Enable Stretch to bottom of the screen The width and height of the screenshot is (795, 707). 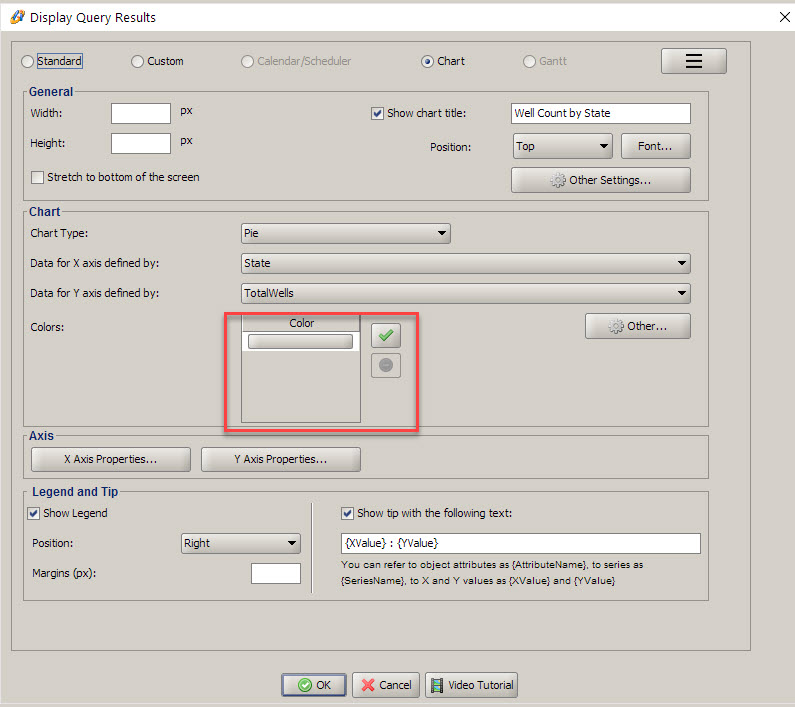(x=37, y=178)
